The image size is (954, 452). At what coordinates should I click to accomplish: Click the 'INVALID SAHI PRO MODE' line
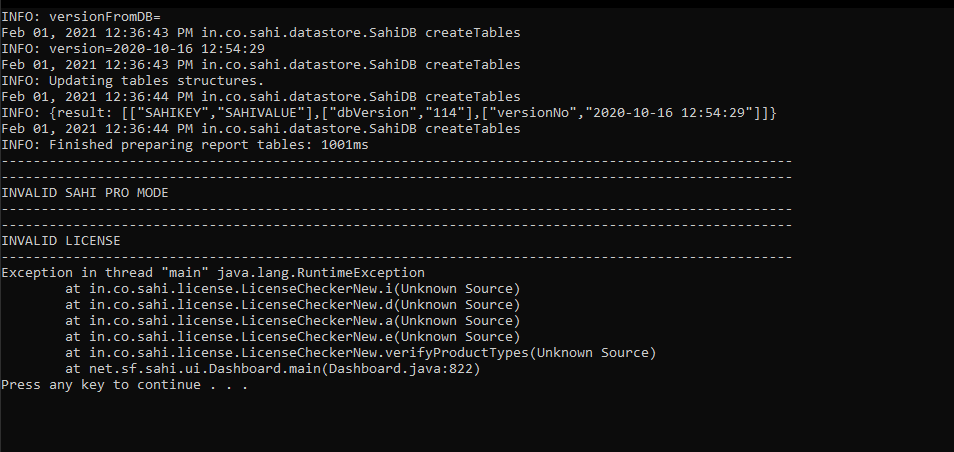[85, 193]
